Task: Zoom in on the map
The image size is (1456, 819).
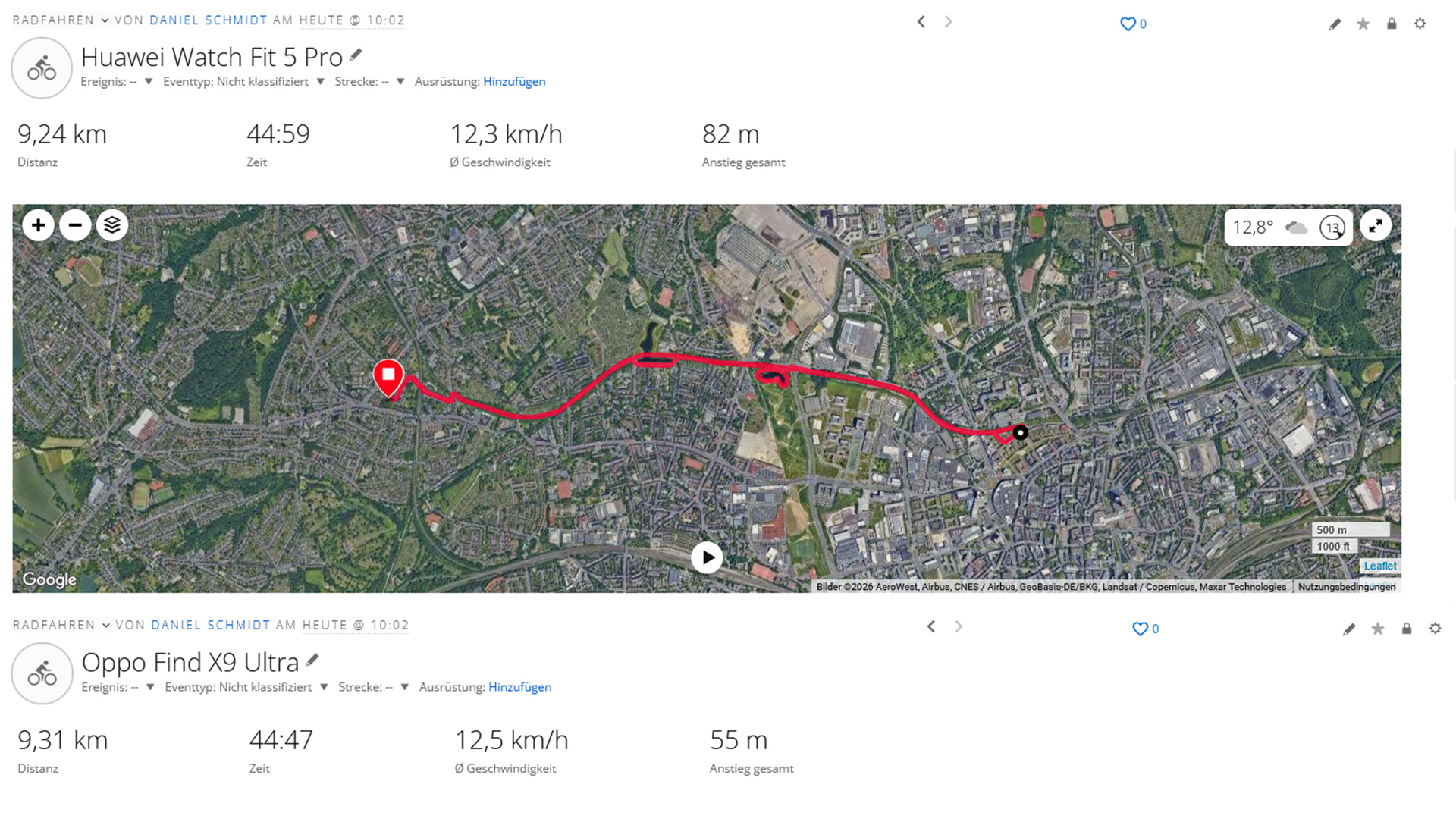Action: [x=38, y=225]
